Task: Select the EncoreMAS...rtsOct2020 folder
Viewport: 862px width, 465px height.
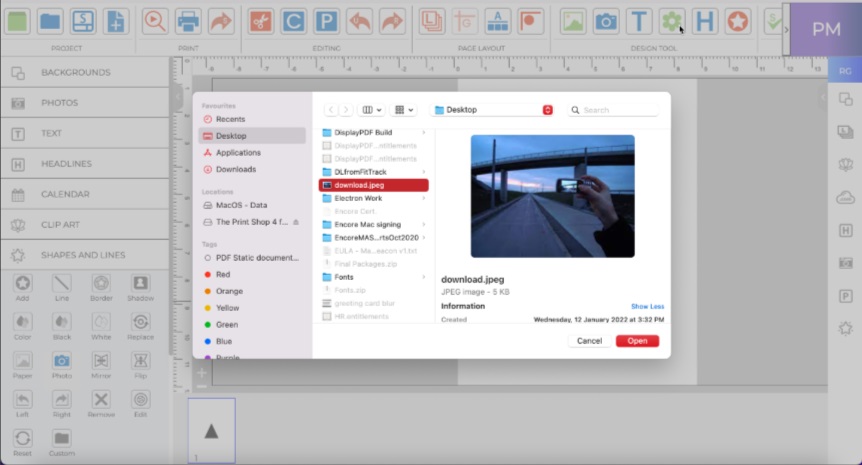Action: click(x=374, y=238)
